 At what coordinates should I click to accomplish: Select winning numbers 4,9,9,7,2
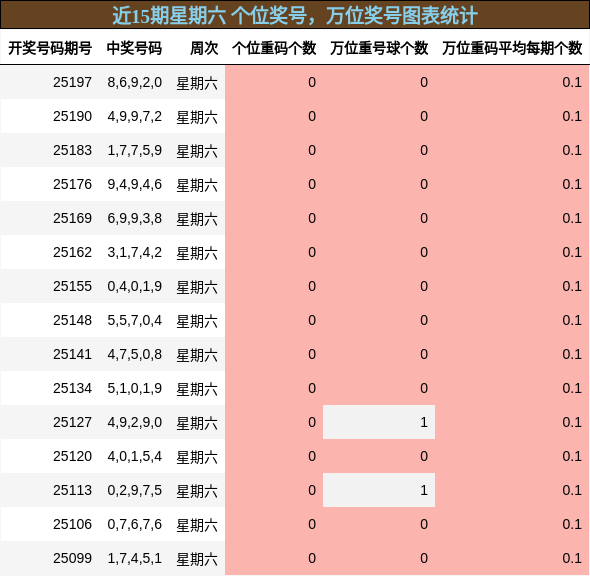pyautogui.click(x=135, y=116)
